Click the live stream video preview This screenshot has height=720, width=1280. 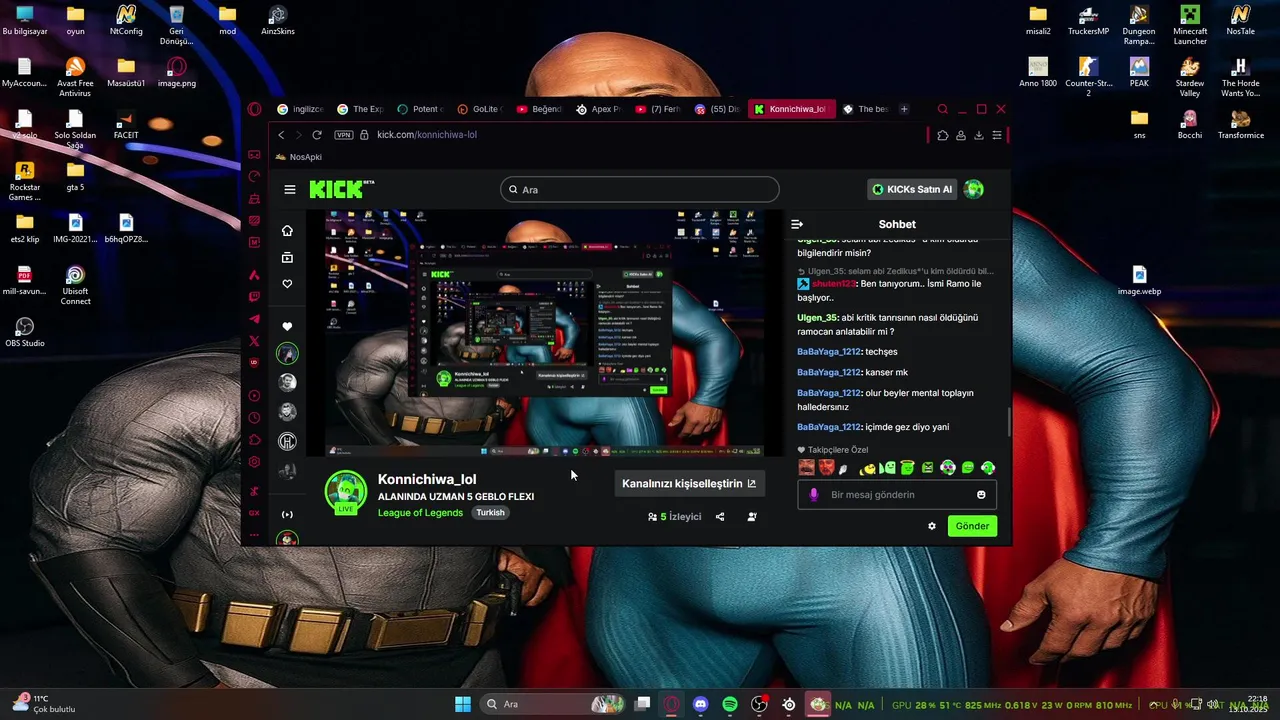click(x=544, y=333)
